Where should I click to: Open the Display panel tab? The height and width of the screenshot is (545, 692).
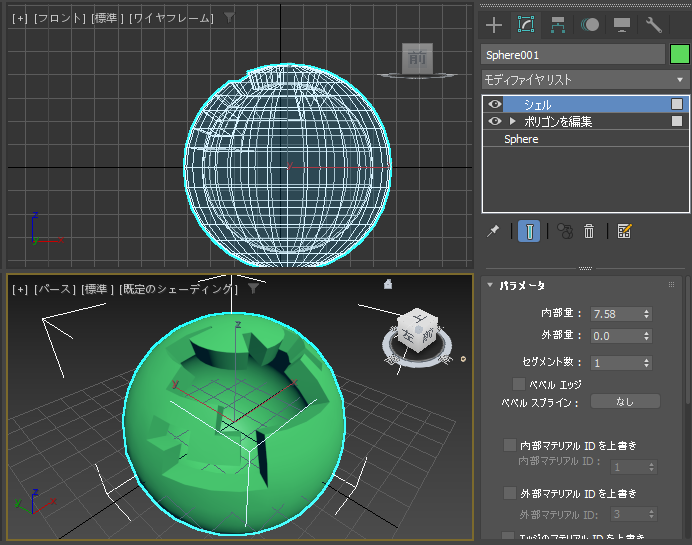click(x=622, y=25)
